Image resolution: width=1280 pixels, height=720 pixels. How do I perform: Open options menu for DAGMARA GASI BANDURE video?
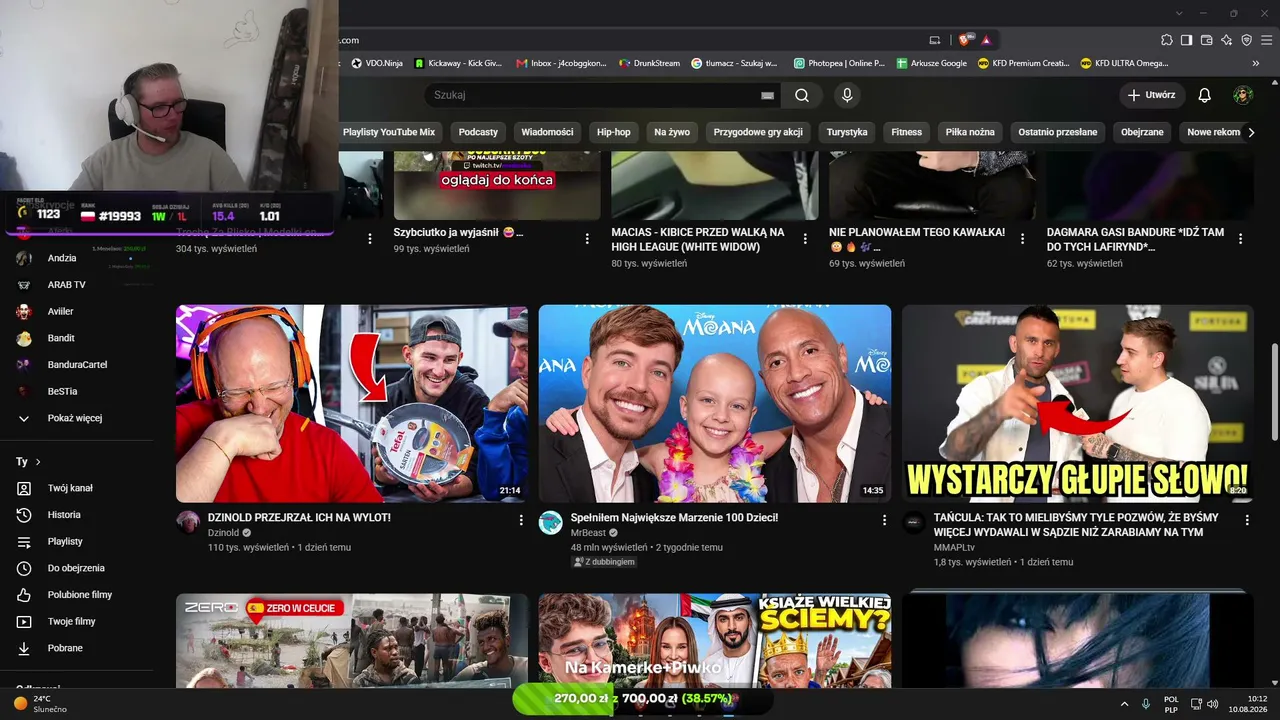point(1241,239)
